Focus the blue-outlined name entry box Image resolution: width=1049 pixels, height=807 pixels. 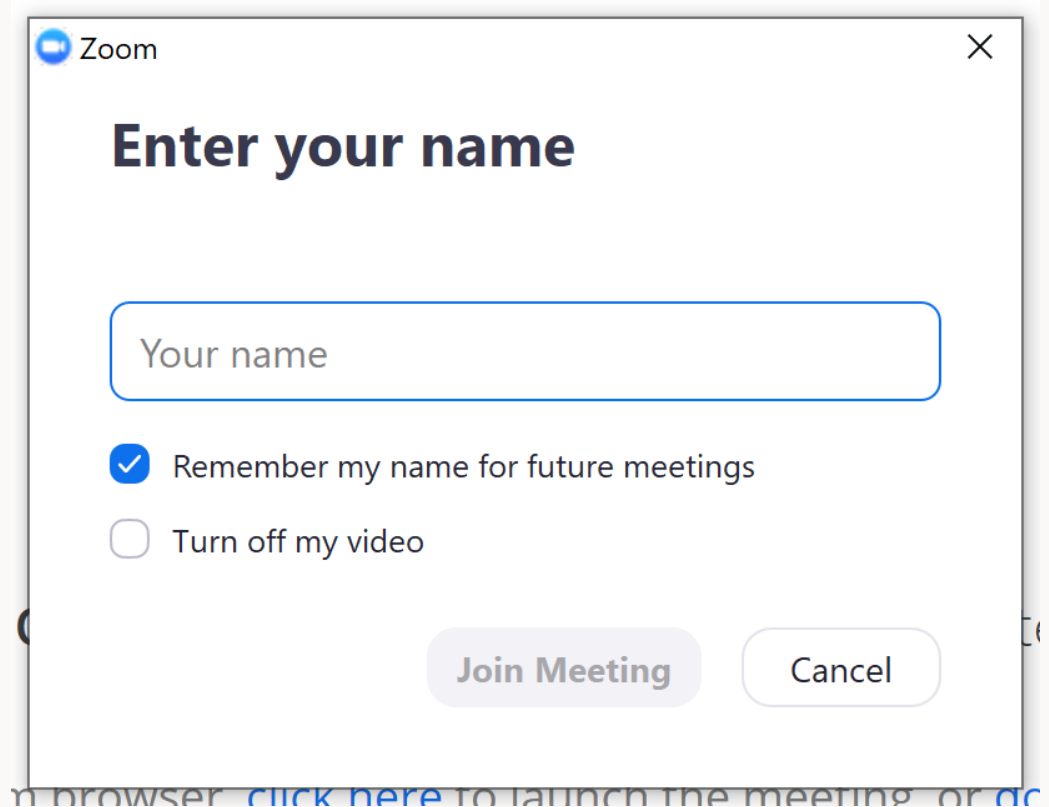coord(525,351)
